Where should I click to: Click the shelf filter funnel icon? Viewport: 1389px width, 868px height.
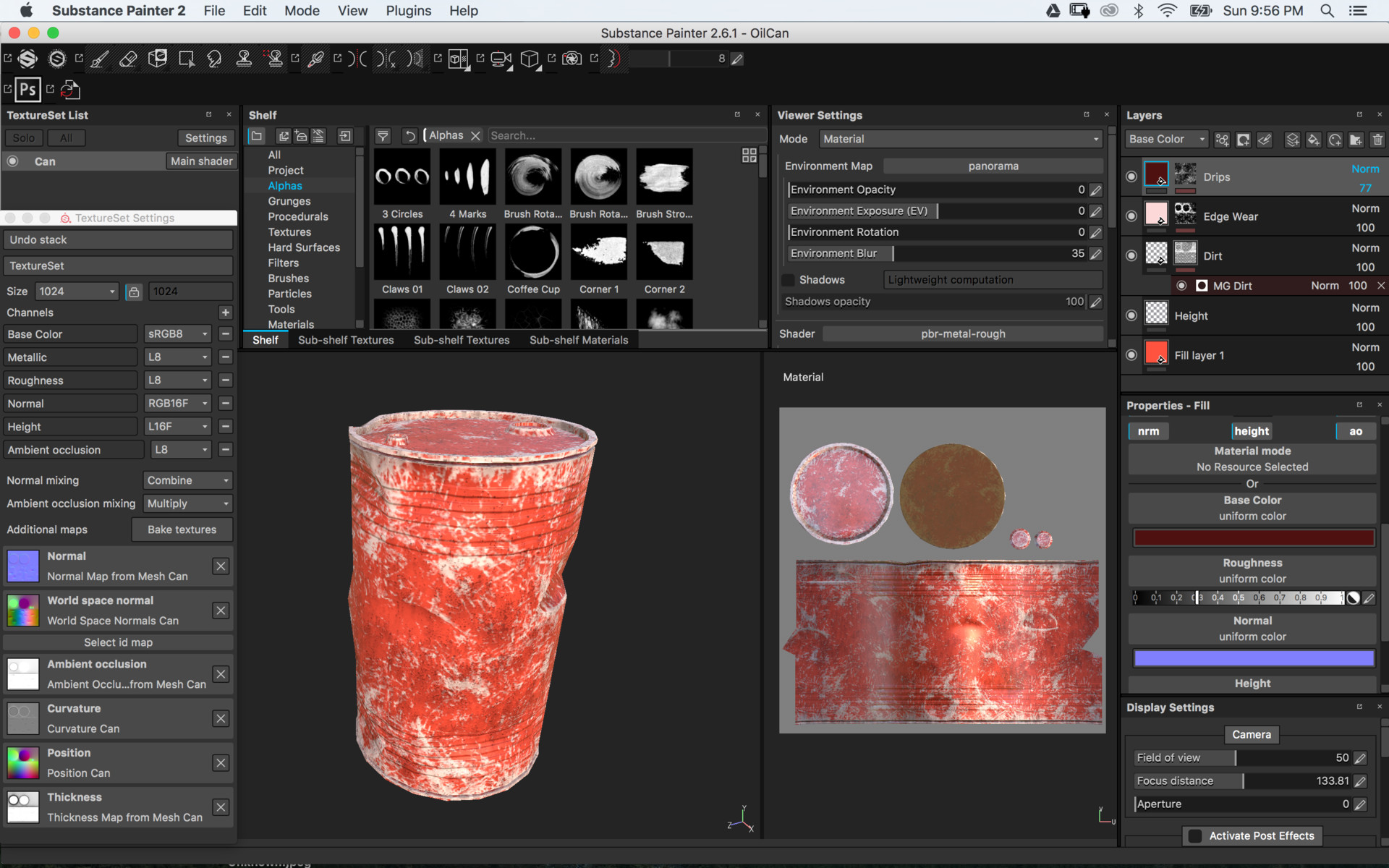coord(383,136)
